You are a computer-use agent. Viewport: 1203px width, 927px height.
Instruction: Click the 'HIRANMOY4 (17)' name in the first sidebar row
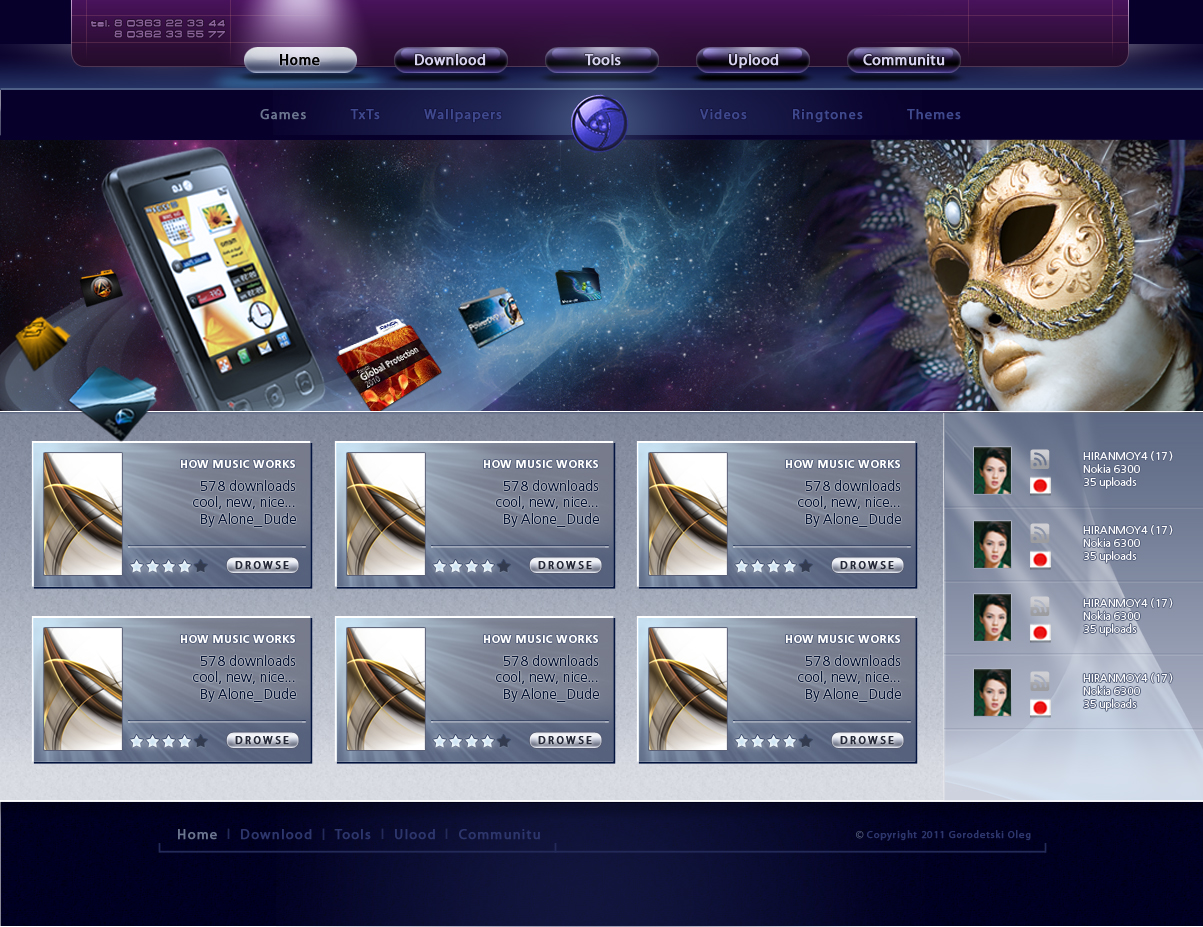click(x=1127, y=456)
